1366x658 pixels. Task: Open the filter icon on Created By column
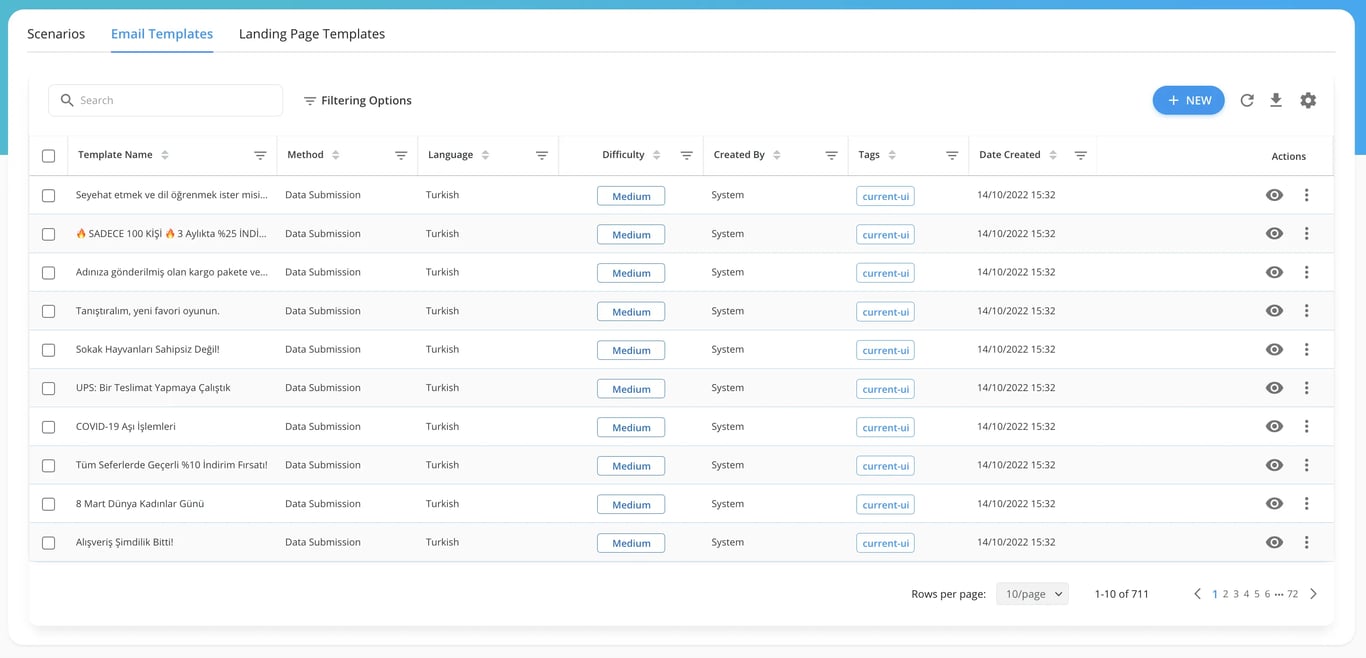(x=831, y=154)
